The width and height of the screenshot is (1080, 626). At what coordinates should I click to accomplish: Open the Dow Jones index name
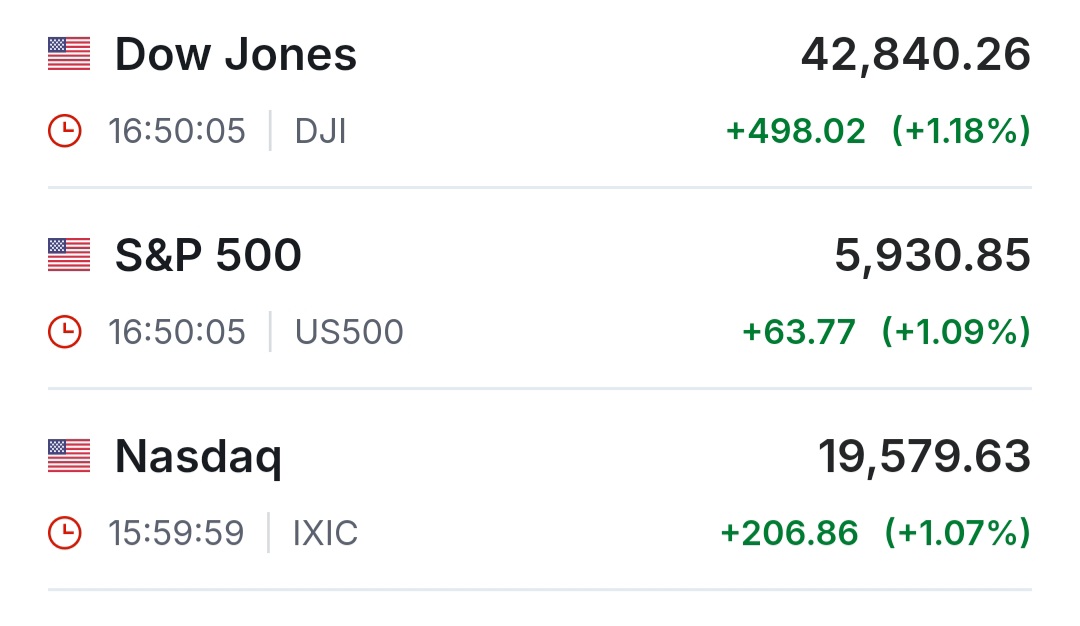coord(236,55)
